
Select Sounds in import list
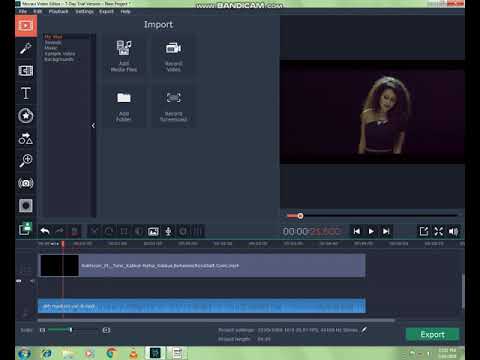(53, 42)
